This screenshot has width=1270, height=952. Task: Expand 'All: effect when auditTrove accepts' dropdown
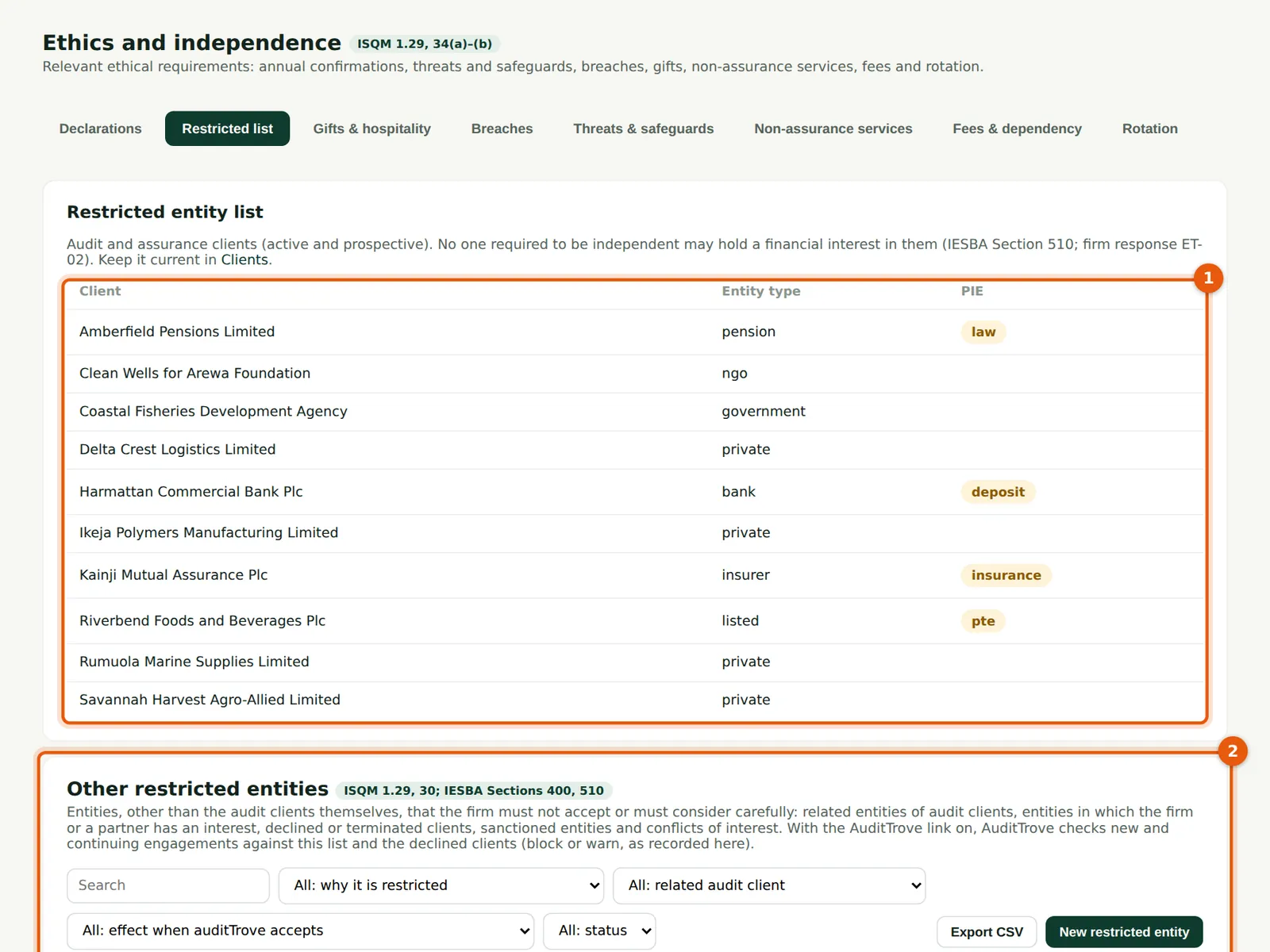301,931
